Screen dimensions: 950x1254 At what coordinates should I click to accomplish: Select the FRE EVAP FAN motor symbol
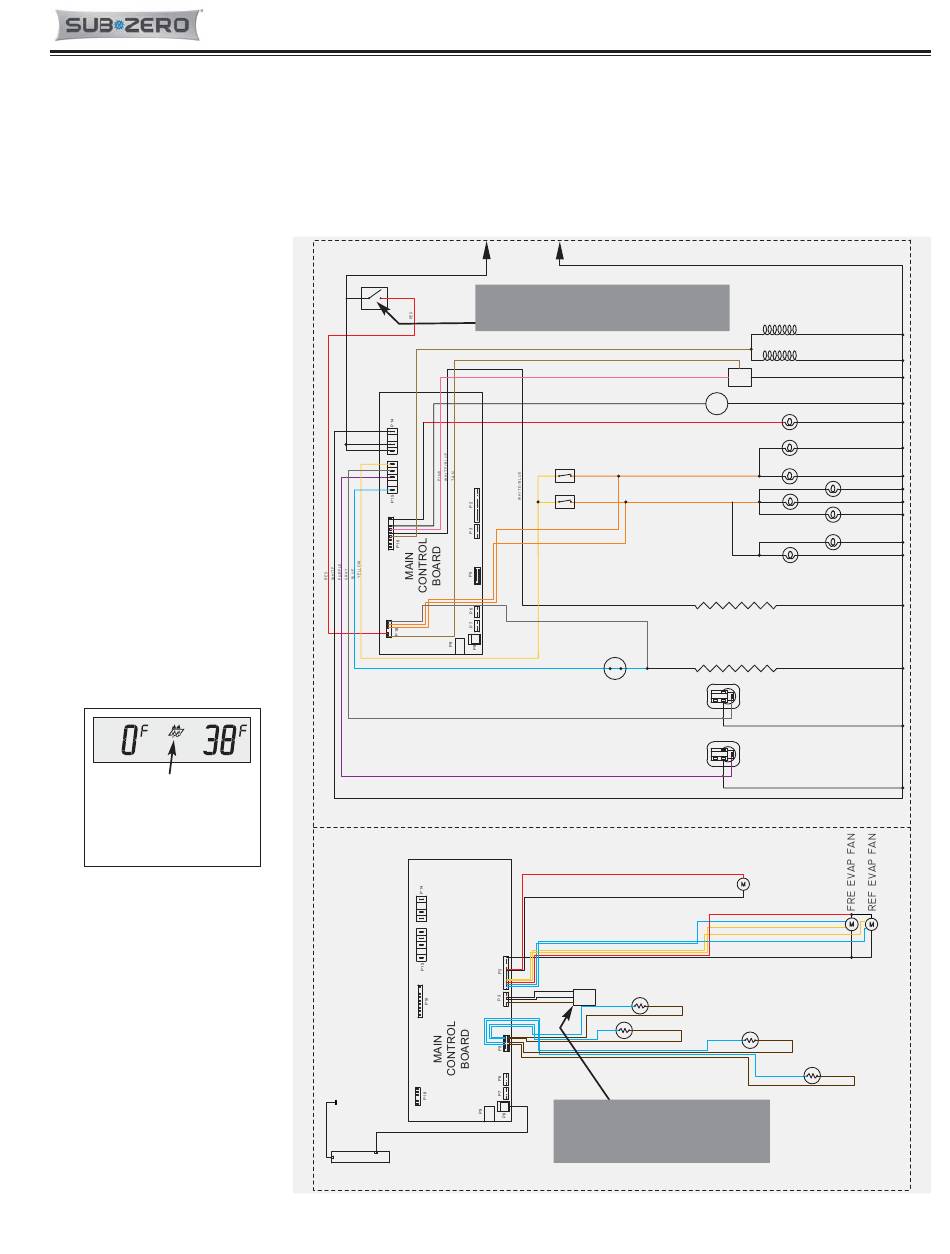[x=852, y=924]
